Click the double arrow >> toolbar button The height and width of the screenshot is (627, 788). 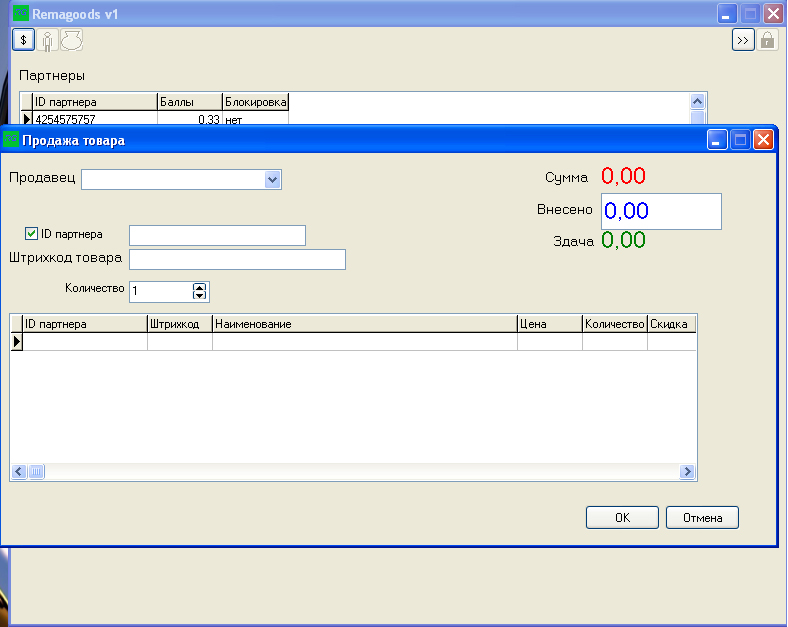point(743,40)
